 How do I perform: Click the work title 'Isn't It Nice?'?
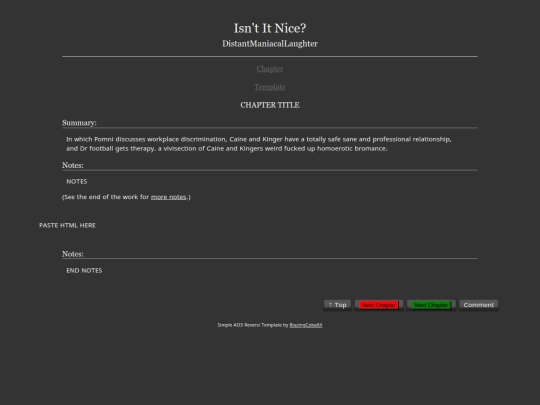pyautogui.click(x=270, y=28)
